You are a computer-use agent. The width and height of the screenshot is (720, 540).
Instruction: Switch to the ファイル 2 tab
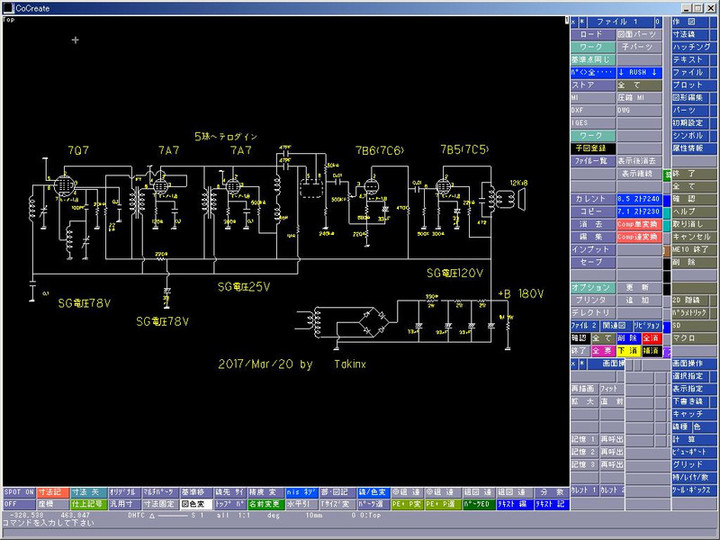click(x=584, y=326)
